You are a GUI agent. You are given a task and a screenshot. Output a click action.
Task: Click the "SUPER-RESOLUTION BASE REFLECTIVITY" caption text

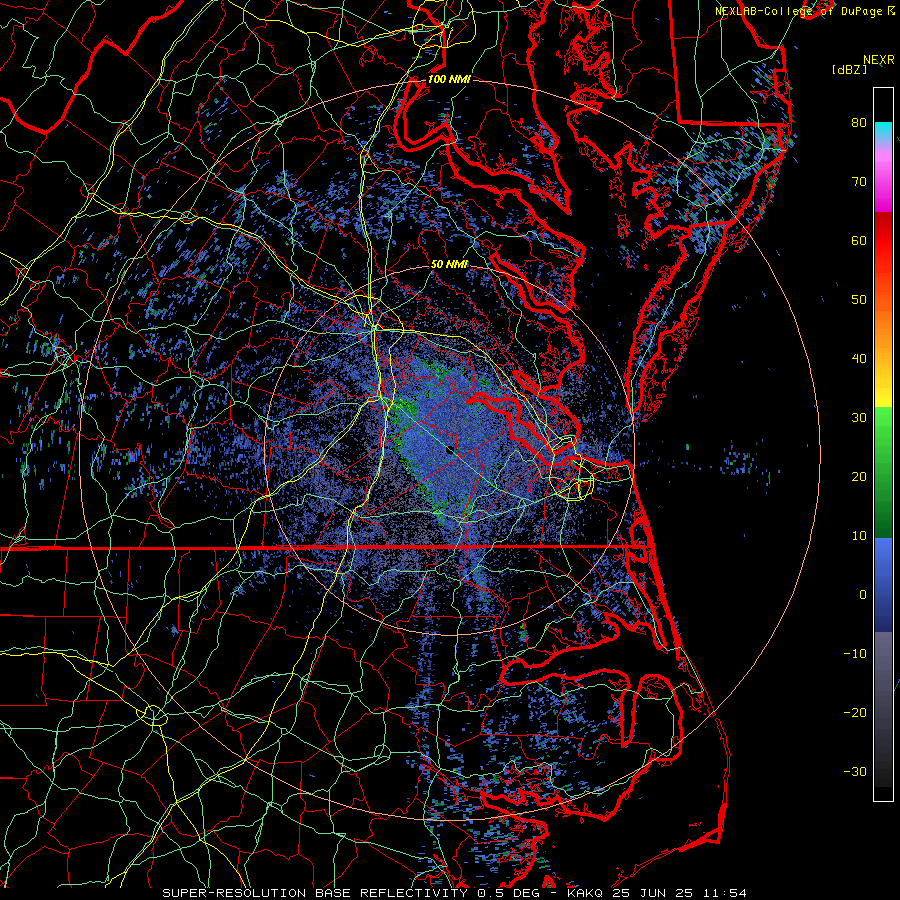coord(315,893)
